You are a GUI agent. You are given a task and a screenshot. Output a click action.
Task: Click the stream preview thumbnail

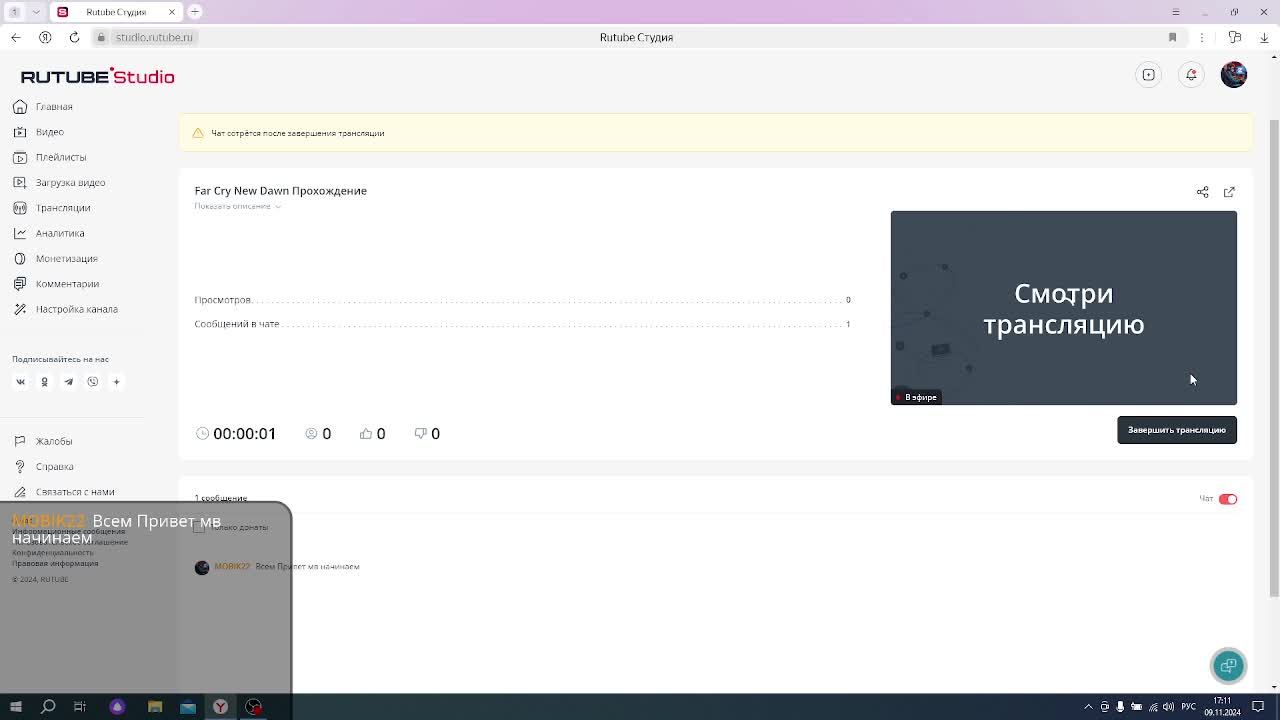1064,308
